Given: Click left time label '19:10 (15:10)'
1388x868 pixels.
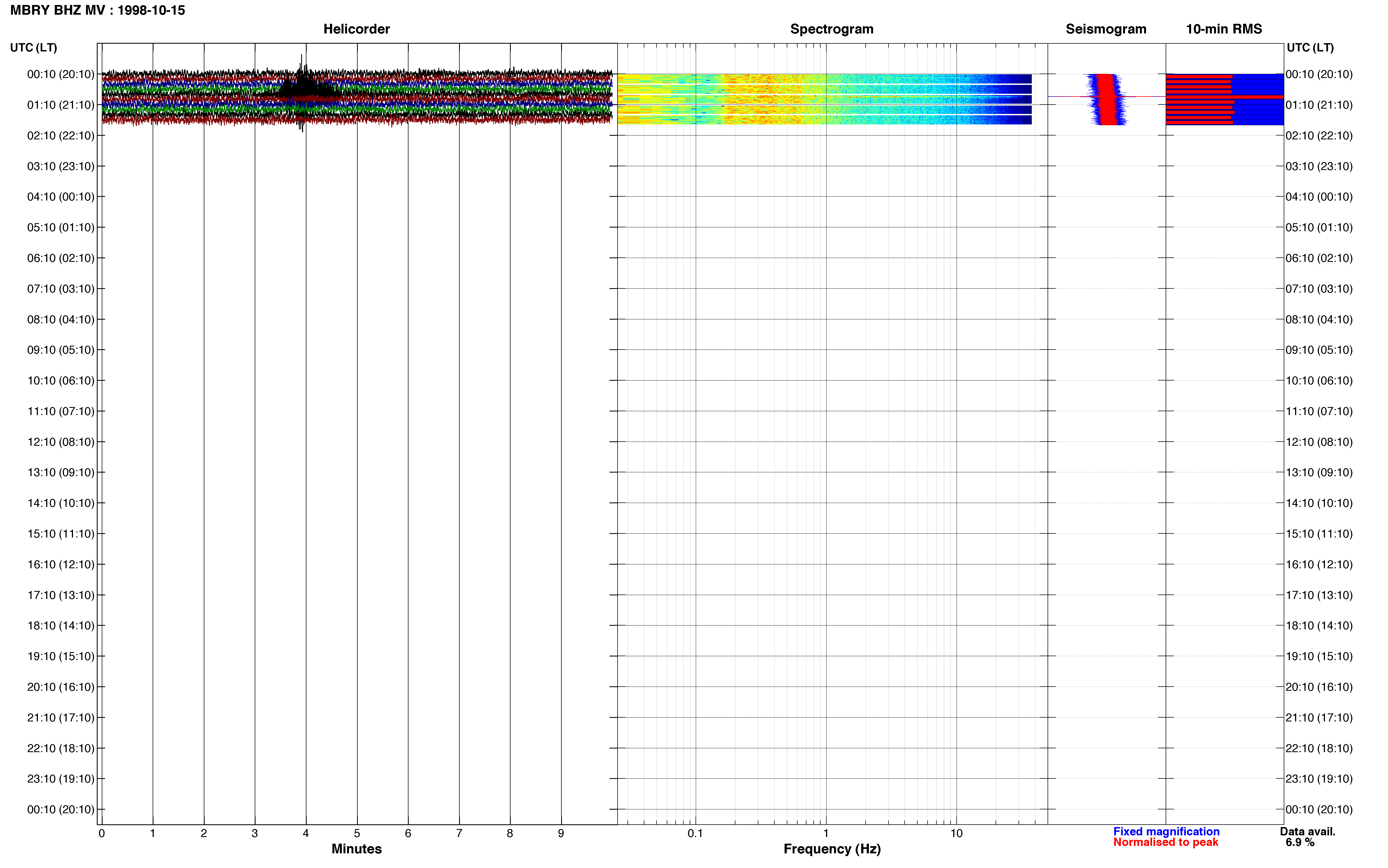Looking at the screenshot, I should [x=61, y=656].
